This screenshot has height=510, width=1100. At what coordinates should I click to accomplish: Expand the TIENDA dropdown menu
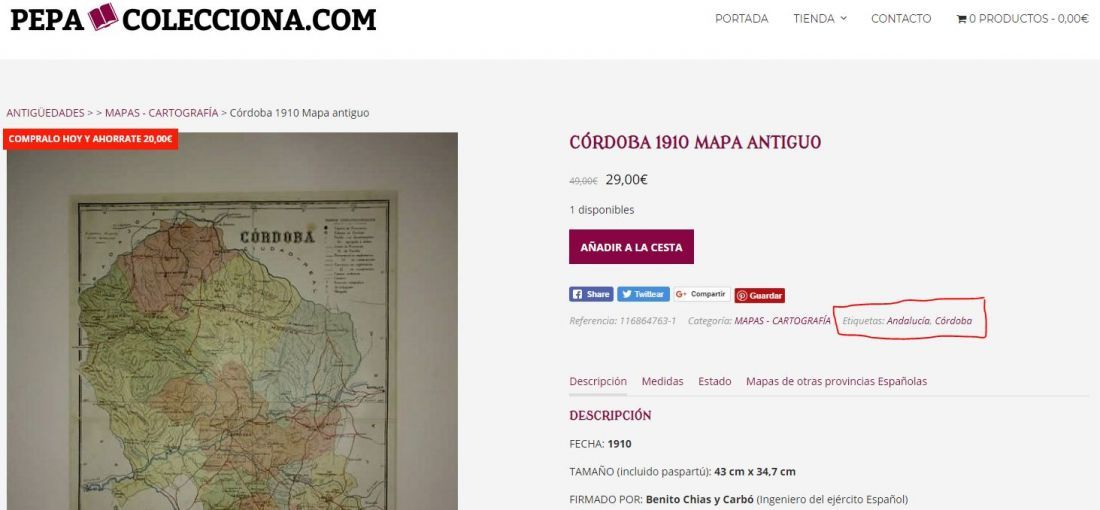[819, 19]
